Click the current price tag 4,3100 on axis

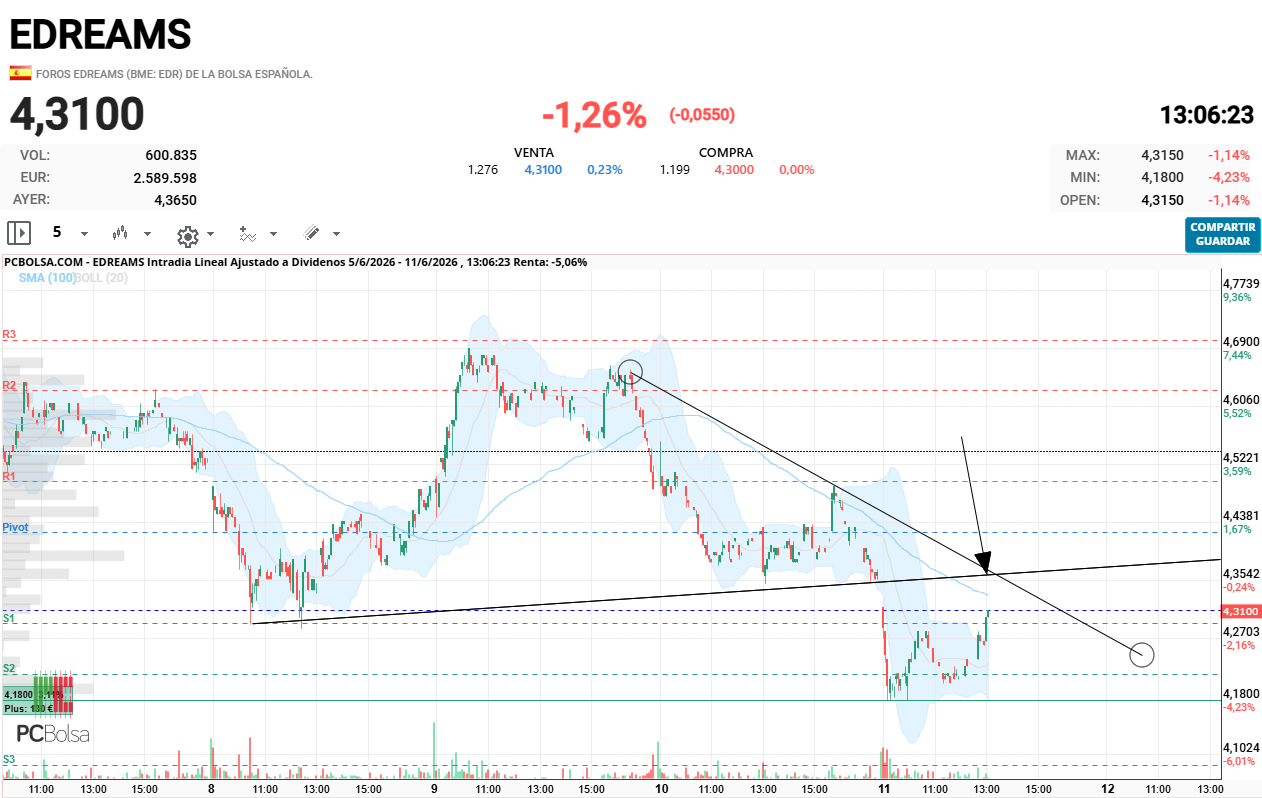[1240, 610]
